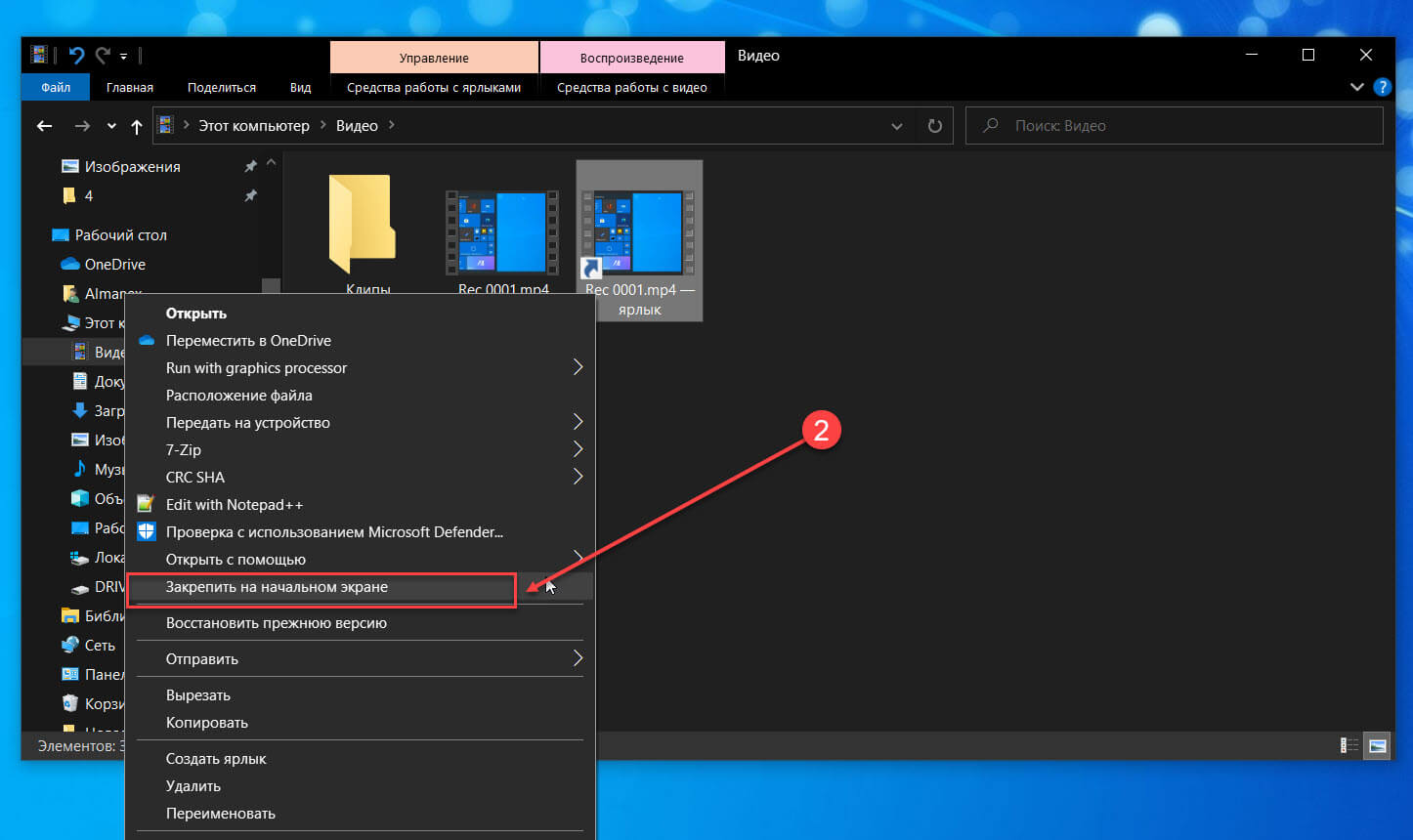Viewport: 1413px width, 840px height.
Task: Open Help via the blue question mark icon
Action: [x=1382, y=87]
